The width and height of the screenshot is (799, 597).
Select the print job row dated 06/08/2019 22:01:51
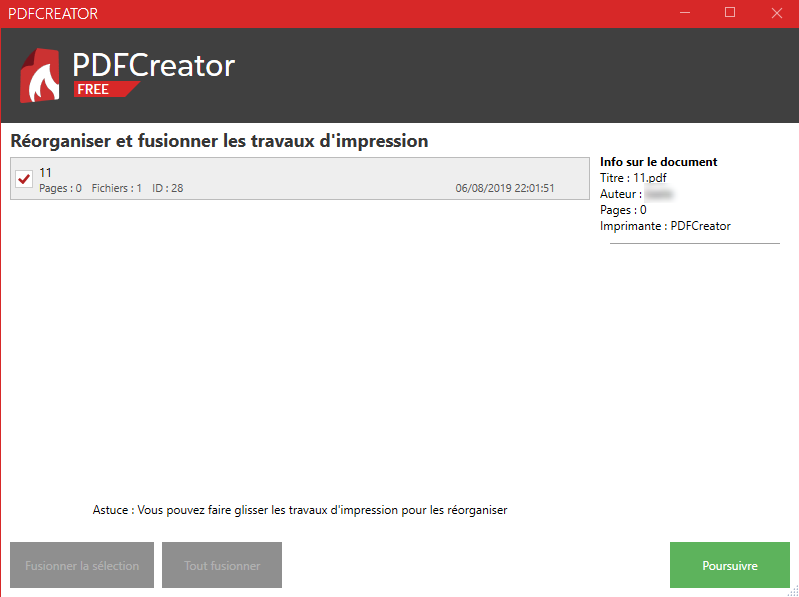tap(300, 179)
